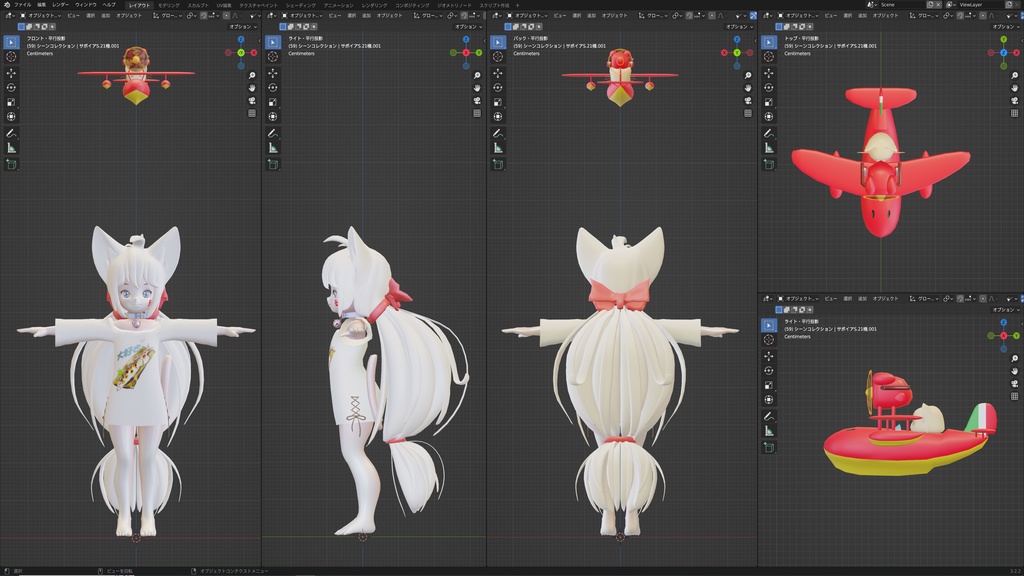Click the pan hand gizmo in Top viewport
The width and height of the screenshot is (1024, 576).
1014,88
